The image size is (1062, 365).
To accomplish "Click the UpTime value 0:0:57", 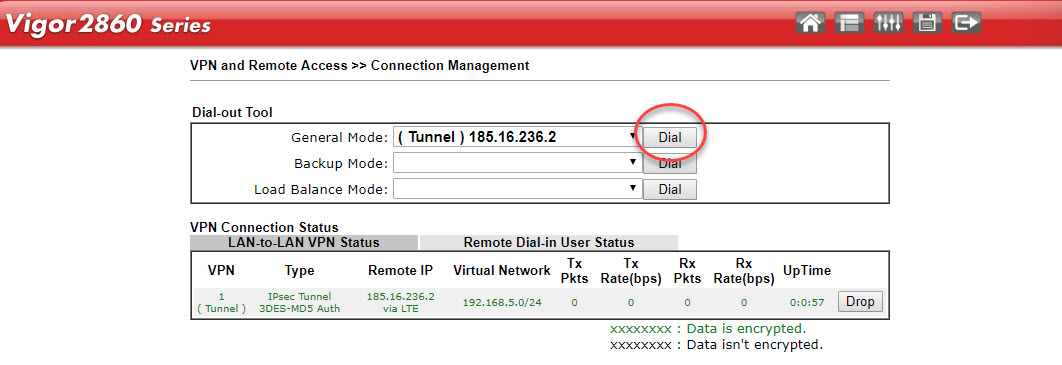I will click(807, 303).
